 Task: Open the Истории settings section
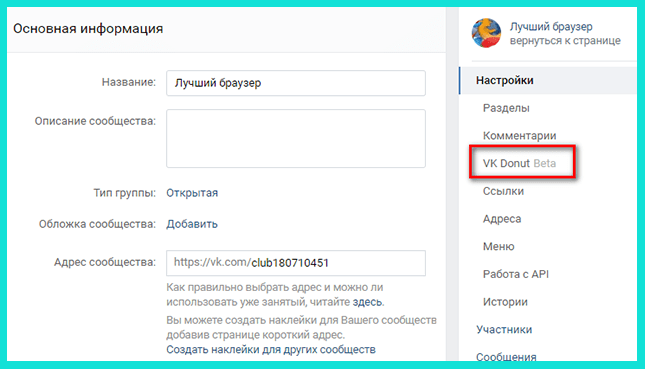point(505,302)
